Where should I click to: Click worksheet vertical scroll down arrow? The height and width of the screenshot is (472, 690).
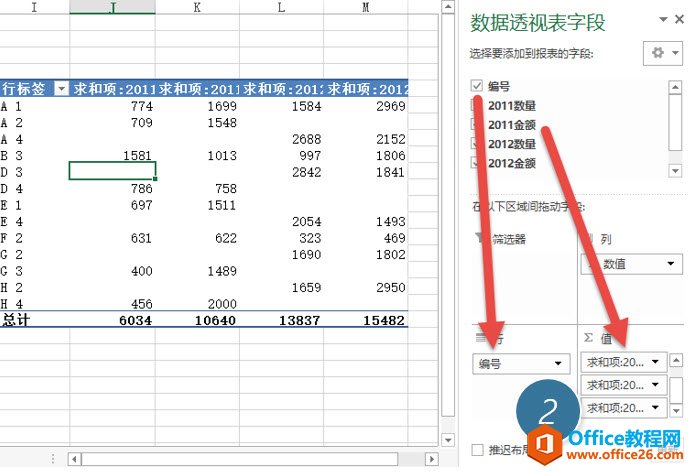coord(448,440)
